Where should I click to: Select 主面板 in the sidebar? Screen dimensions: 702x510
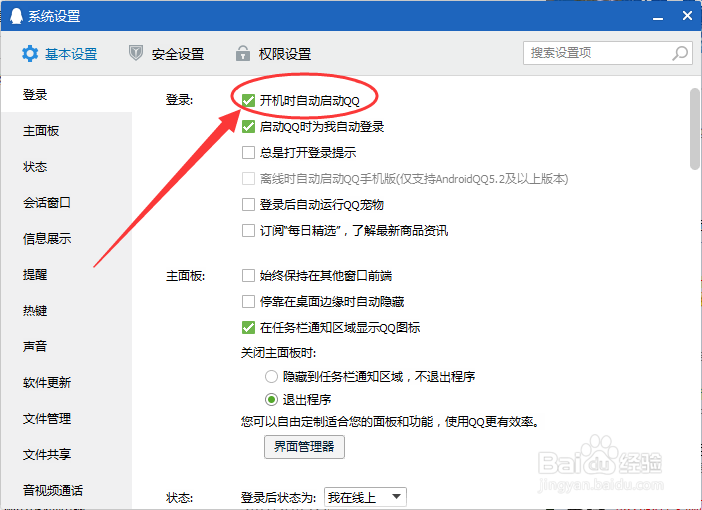click(x=66, y=131)
